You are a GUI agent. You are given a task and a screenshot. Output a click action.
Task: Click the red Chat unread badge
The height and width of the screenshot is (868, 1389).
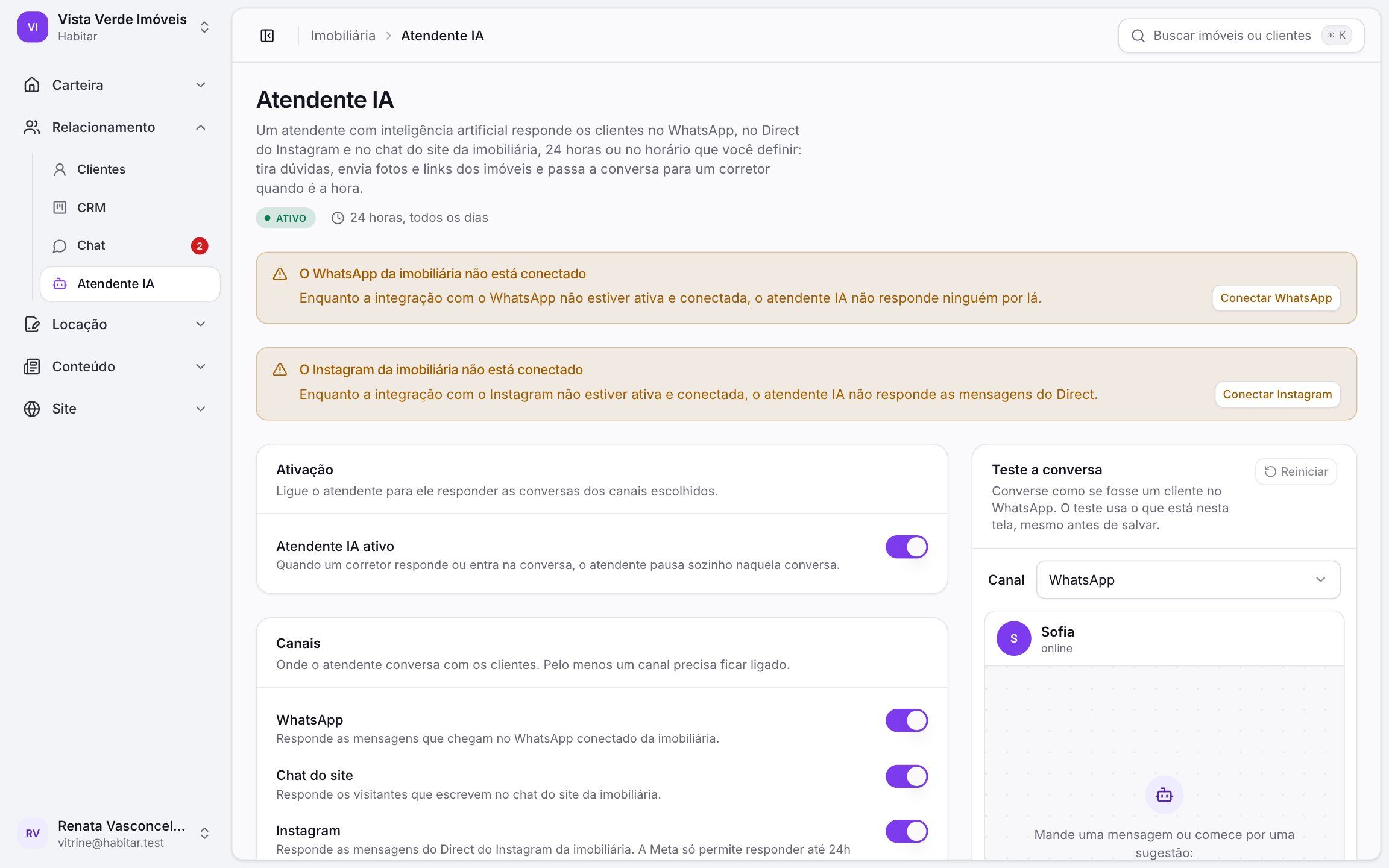(x=200, y=246)
